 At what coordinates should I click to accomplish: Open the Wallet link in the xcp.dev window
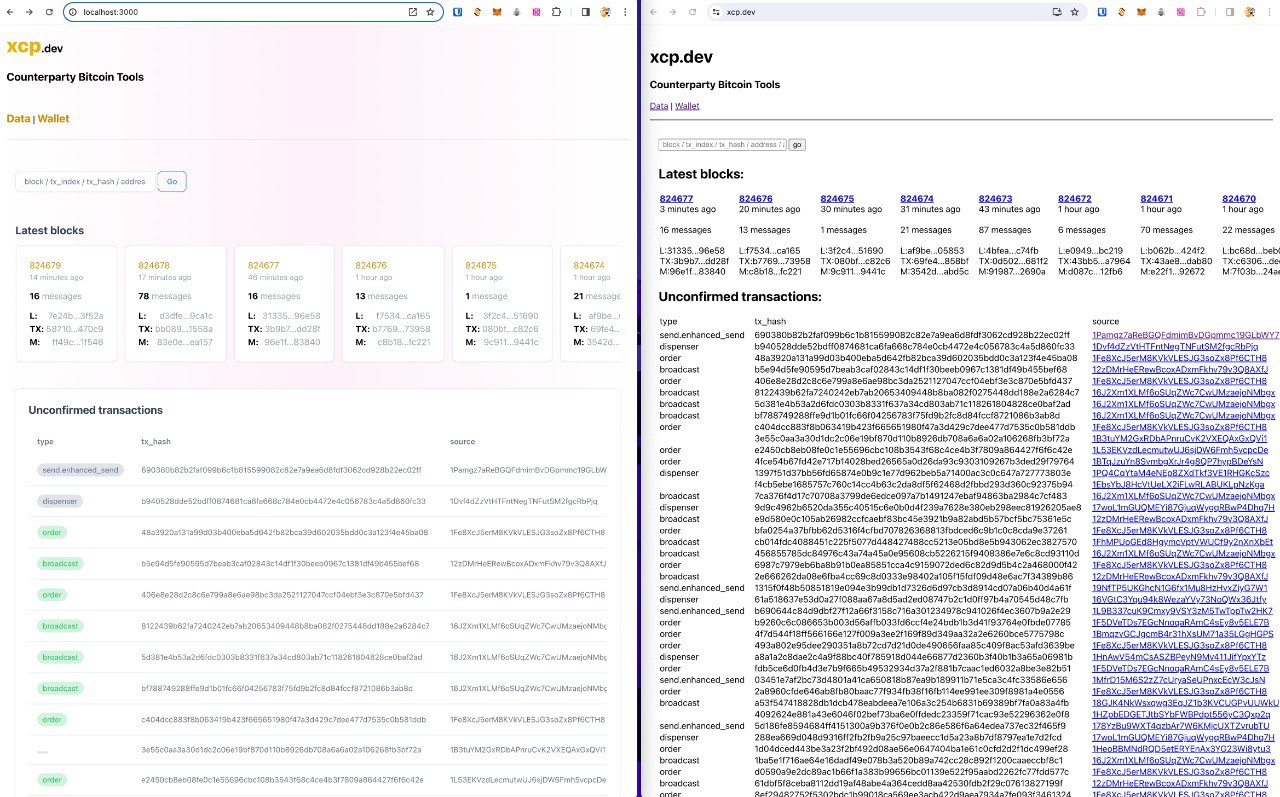[x=687, y=106]
